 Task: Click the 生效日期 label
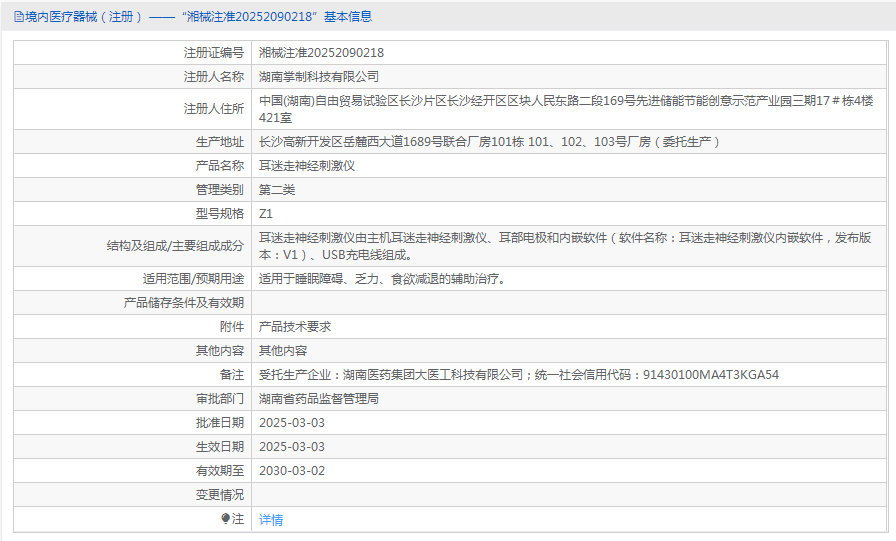(x=220, y=447)
